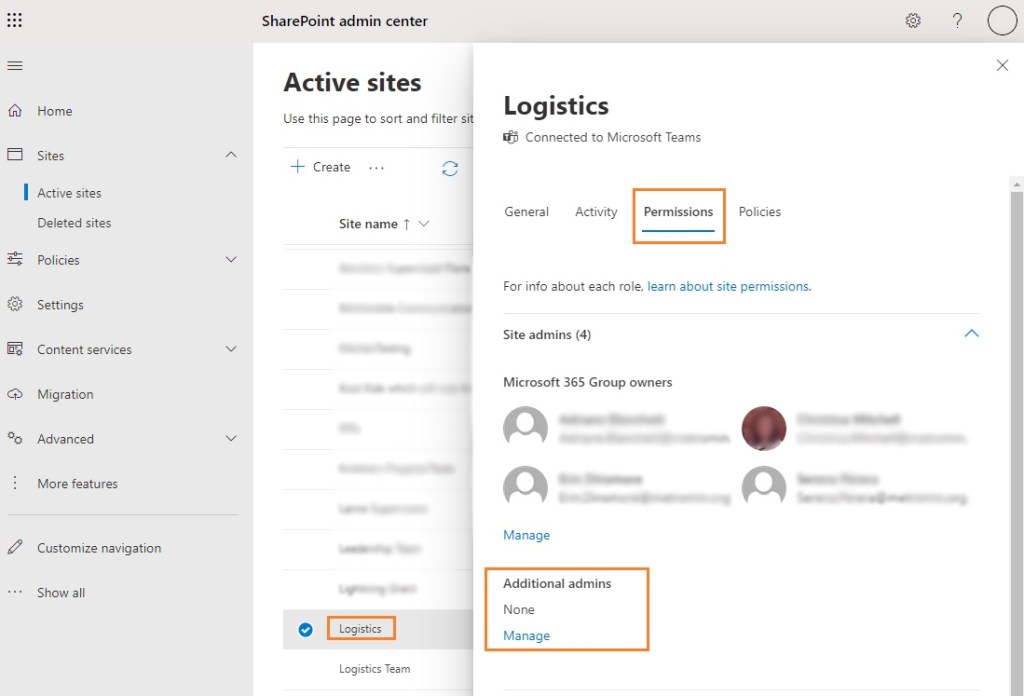Open Active sites in the sidebar
The width and height of the screenshot is (1024, 696).
coord(69,193)
